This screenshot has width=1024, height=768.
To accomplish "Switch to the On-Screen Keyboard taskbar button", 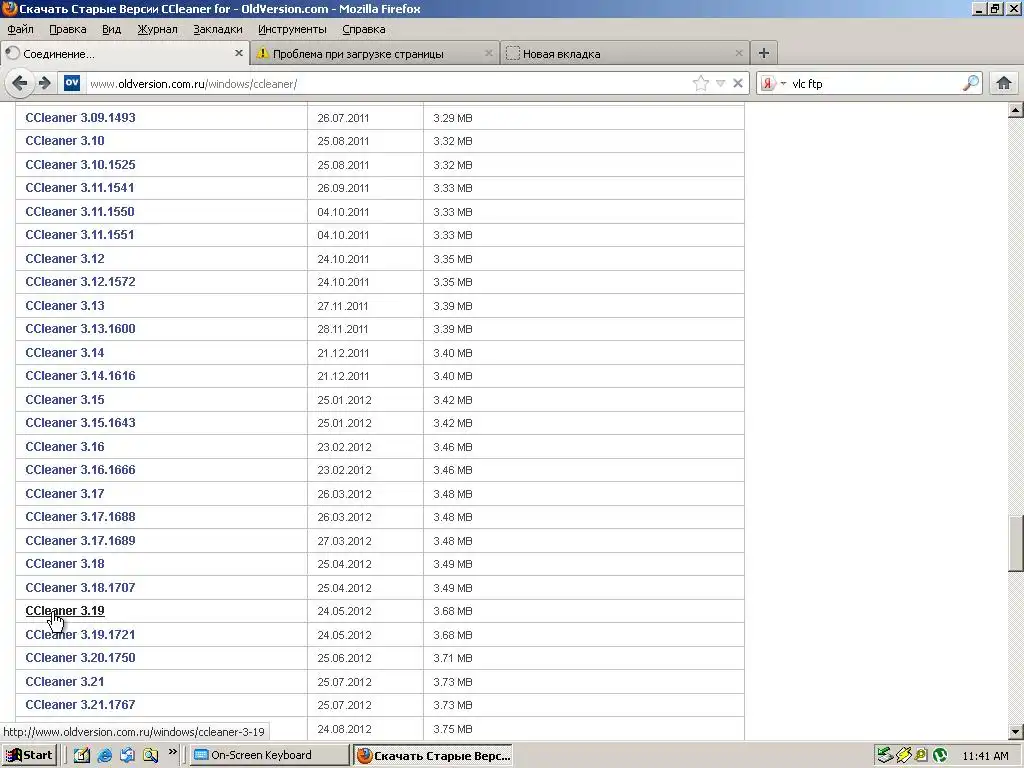I will pos(270,755).
